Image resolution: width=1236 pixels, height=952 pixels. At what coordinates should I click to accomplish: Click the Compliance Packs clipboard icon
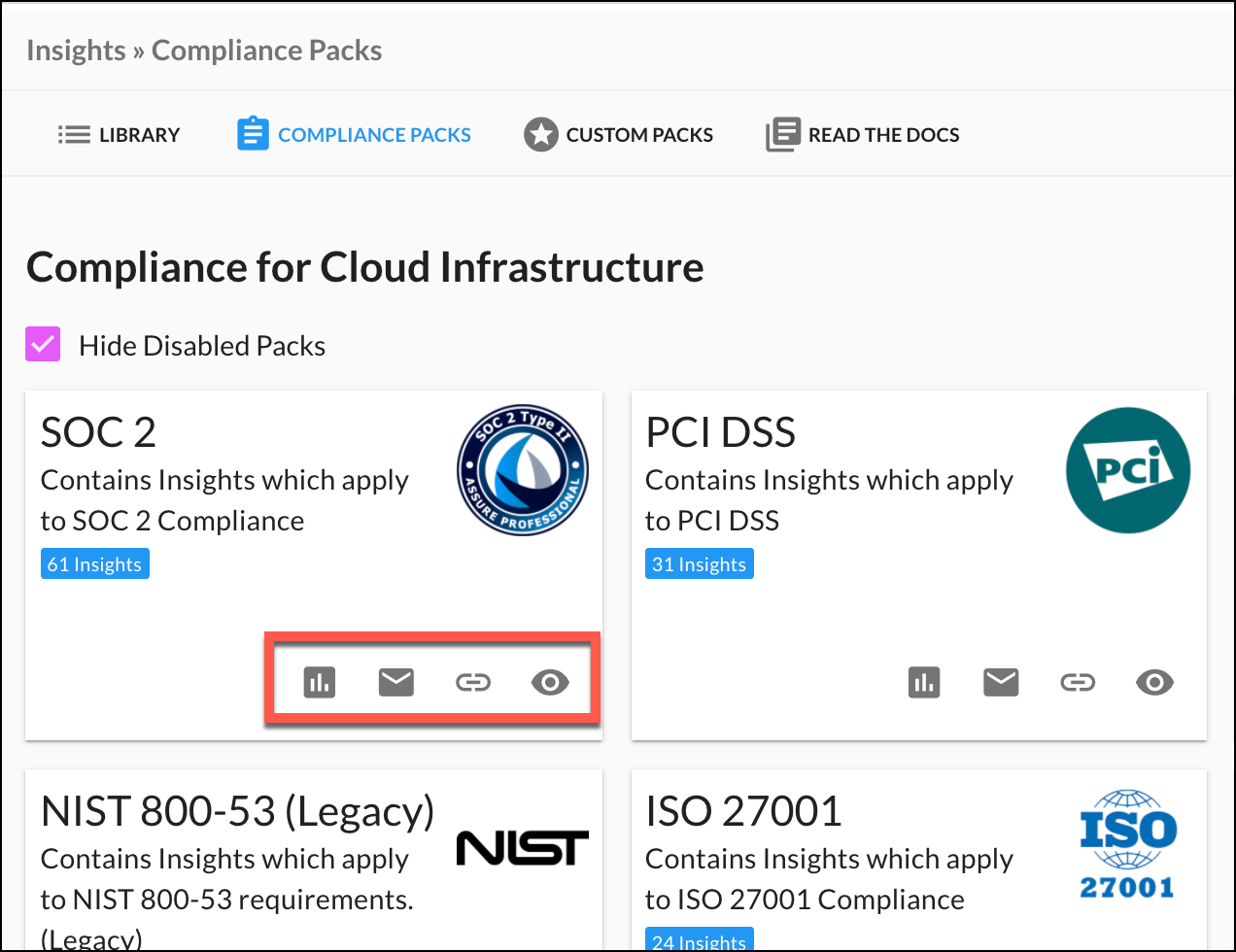(x=253, y=134)
